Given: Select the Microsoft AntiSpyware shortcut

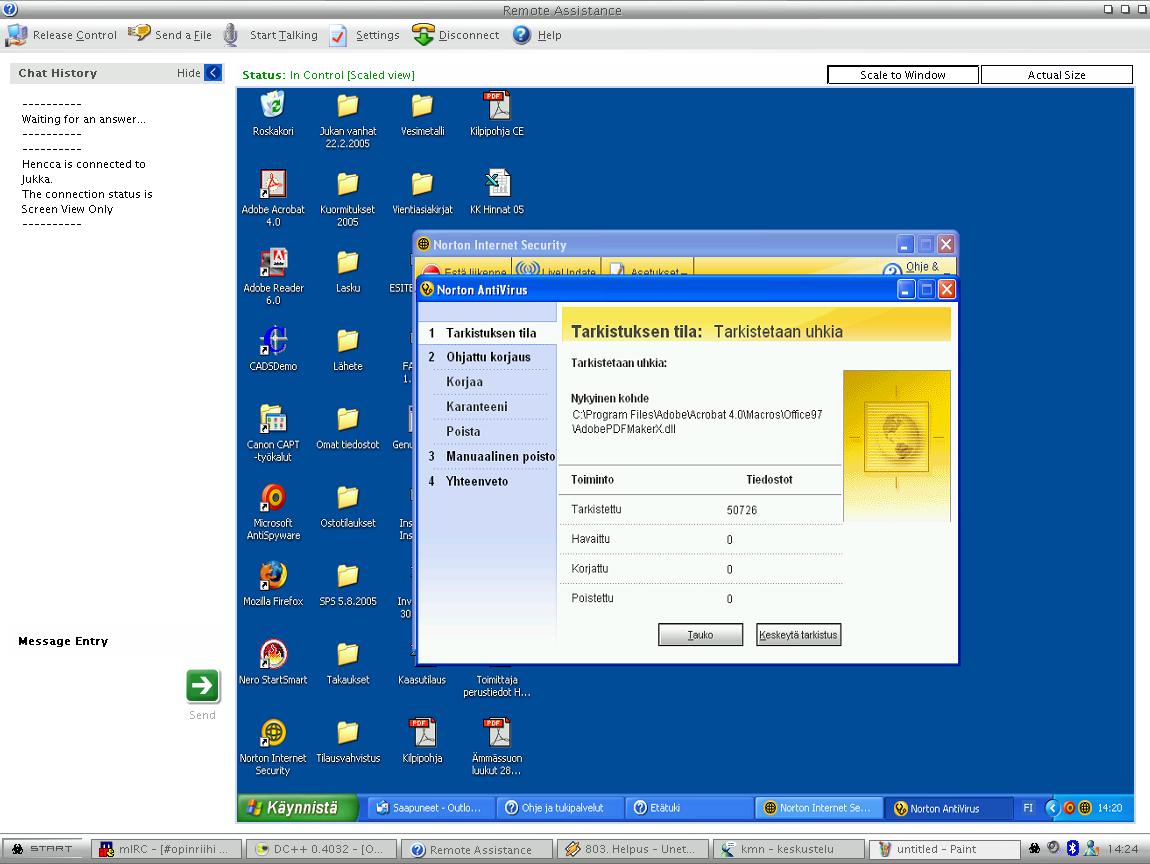Looking at the screenshot, I should [x=273, y=511].
